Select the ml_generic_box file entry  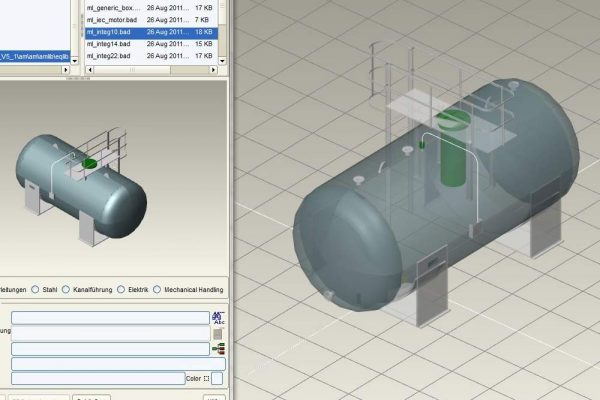coord(113,8)
